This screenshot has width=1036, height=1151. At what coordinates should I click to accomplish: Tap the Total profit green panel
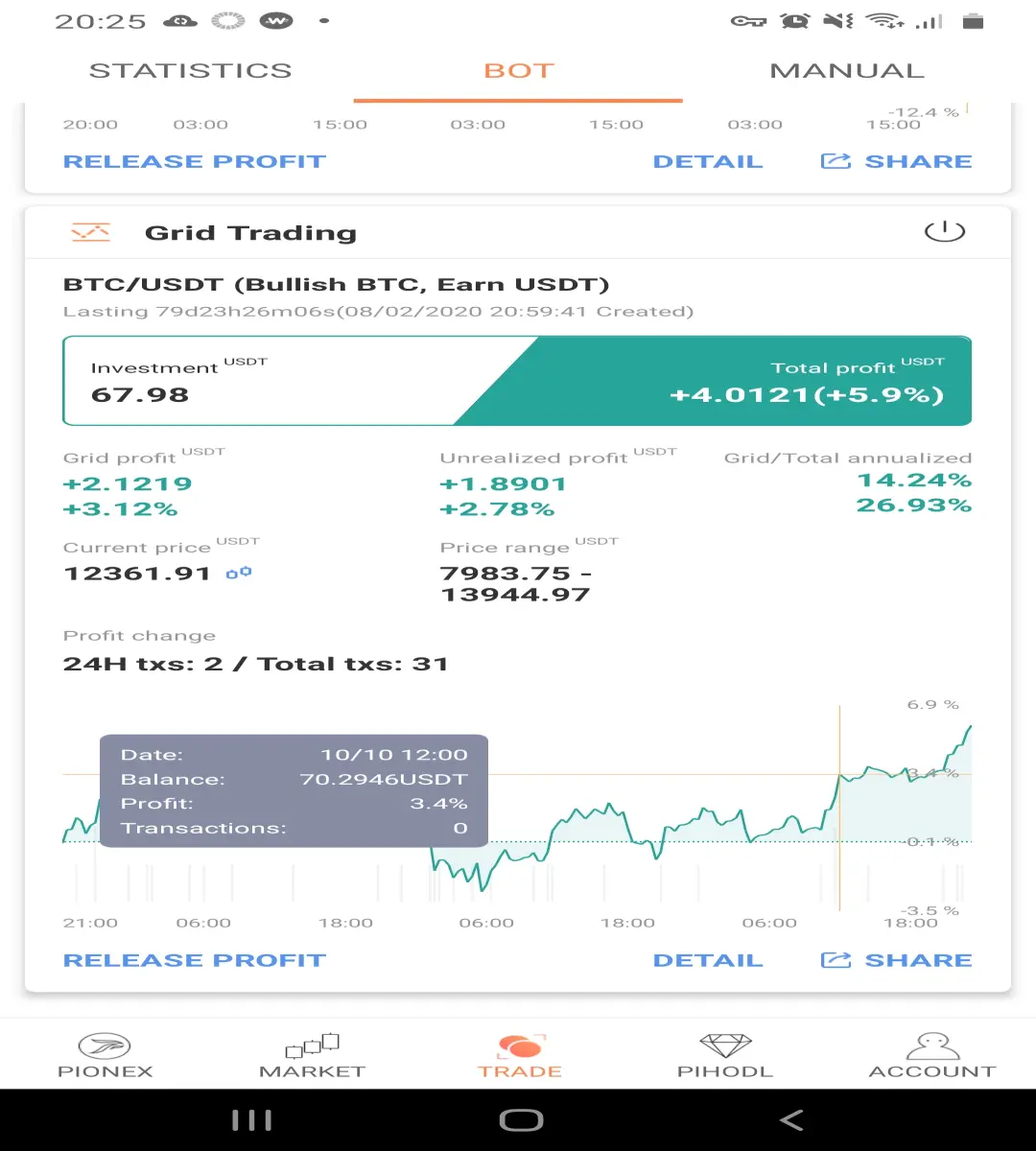(x=748, y=381)
